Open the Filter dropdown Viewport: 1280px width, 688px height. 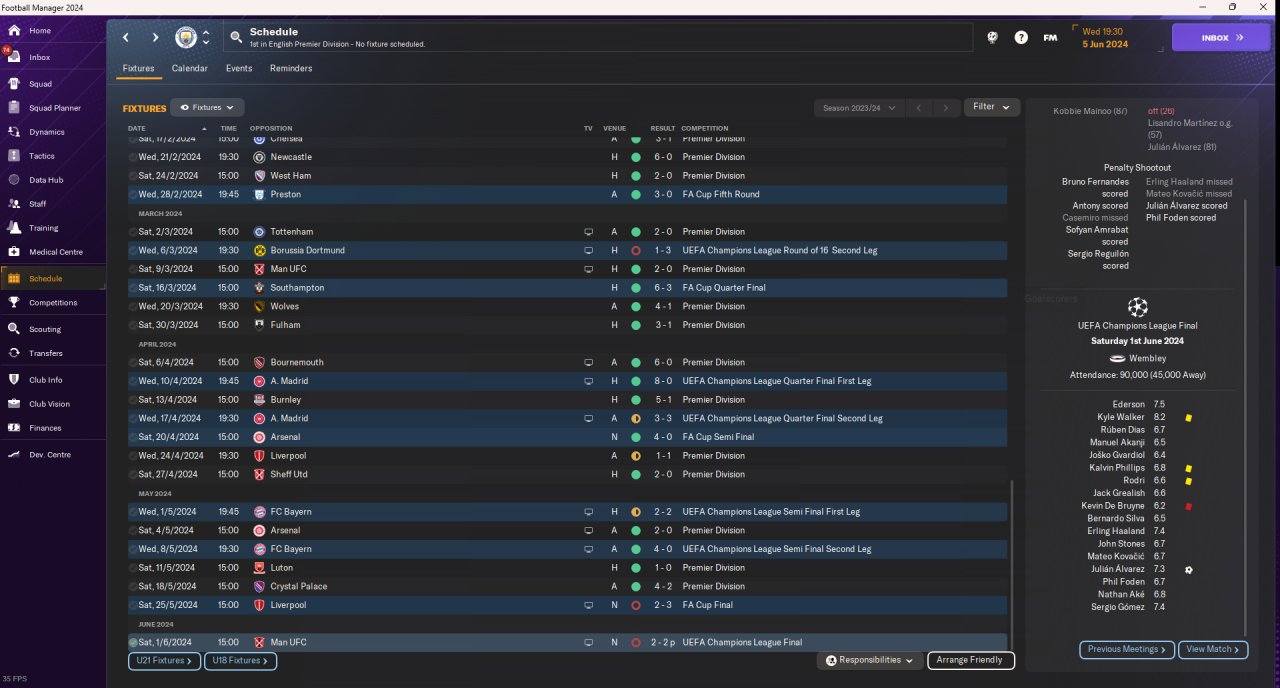pyautogui.click(x=992, y=107)
